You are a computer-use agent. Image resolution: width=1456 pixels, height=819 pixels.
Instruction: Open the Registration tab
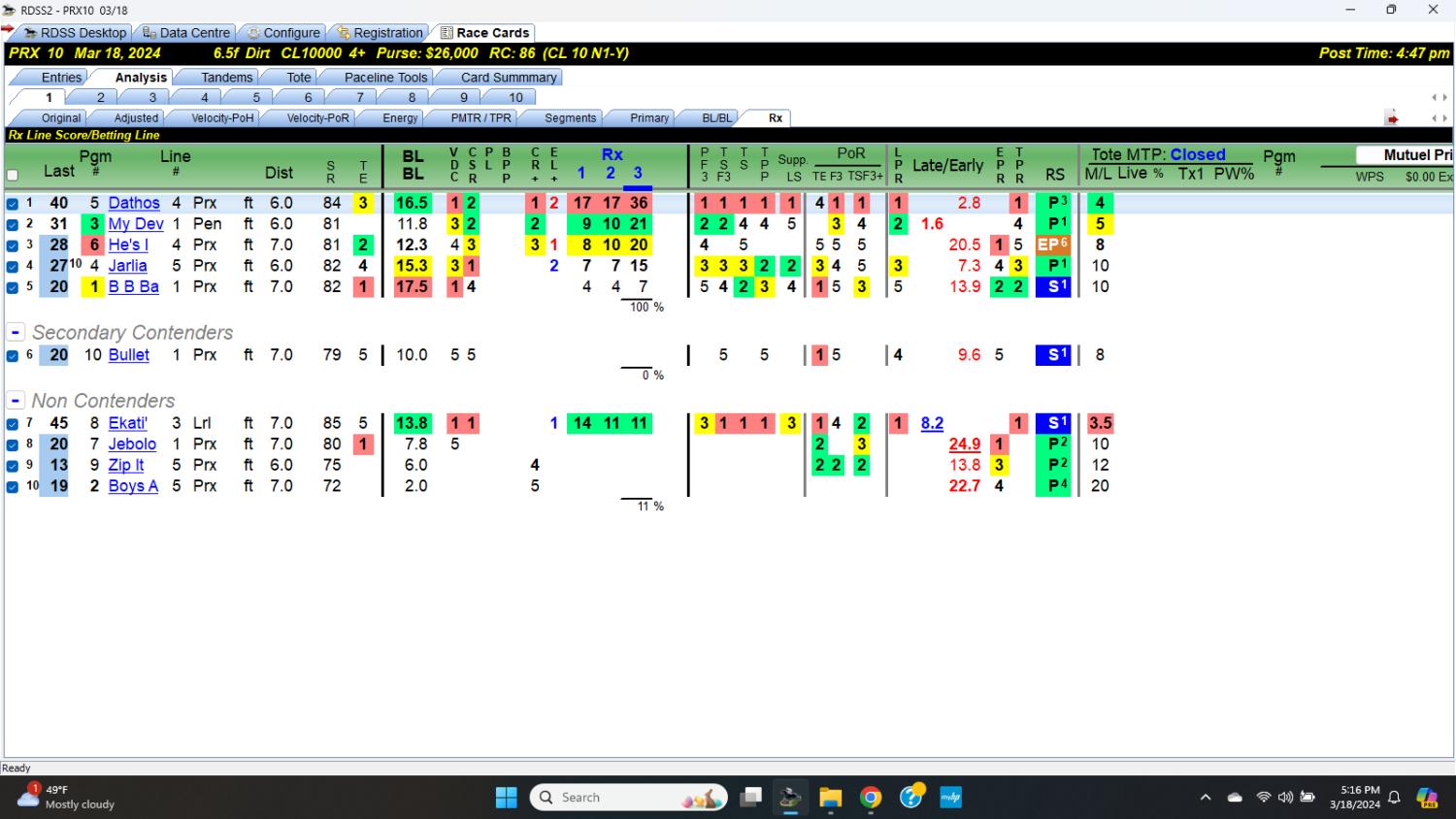point(380,33)
